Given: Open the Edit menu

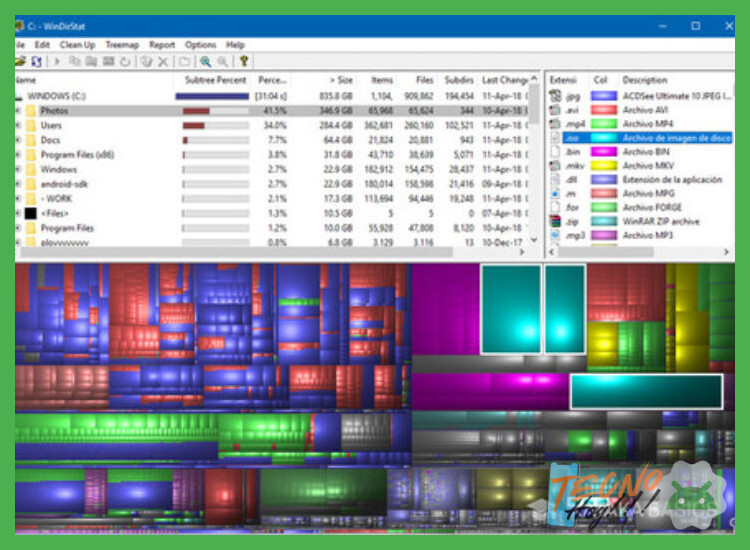Looking at the screenshot, I should pos(42,45).
